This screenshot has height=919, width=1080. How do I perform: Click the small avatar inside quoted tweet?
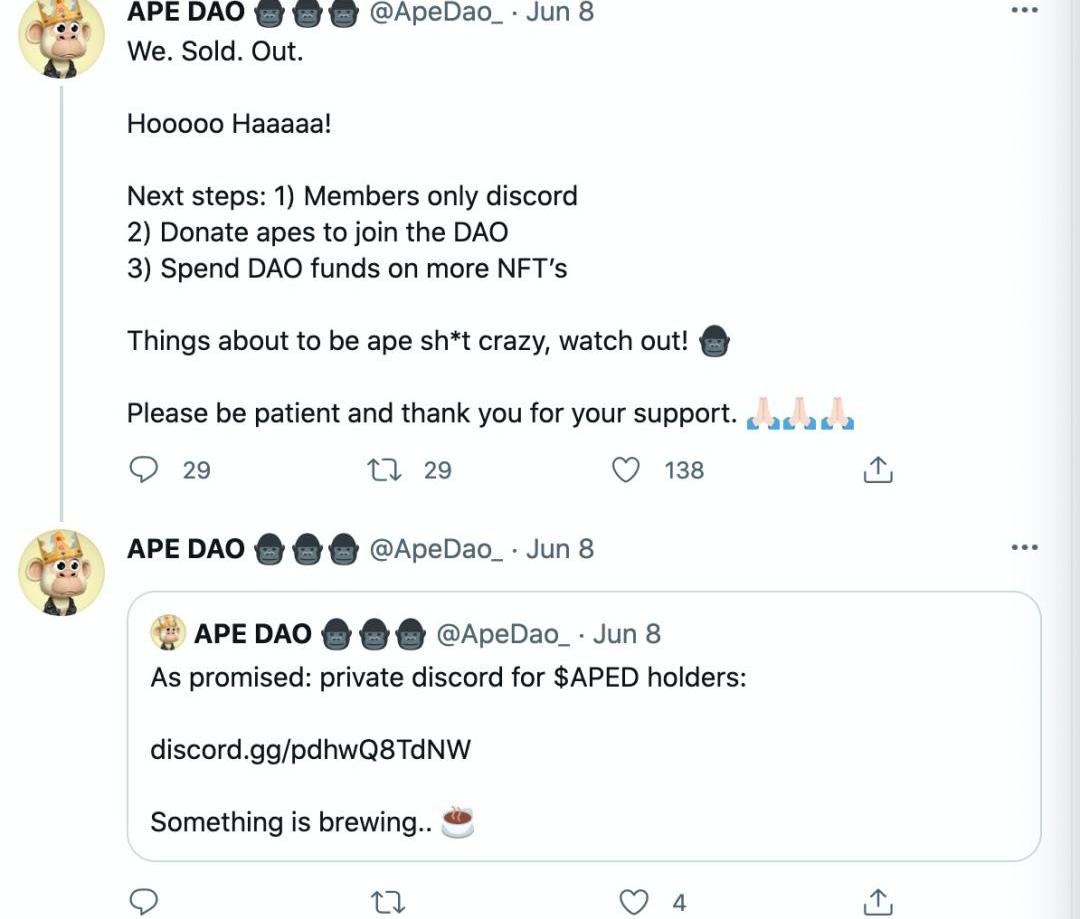(x=168, y=633)
